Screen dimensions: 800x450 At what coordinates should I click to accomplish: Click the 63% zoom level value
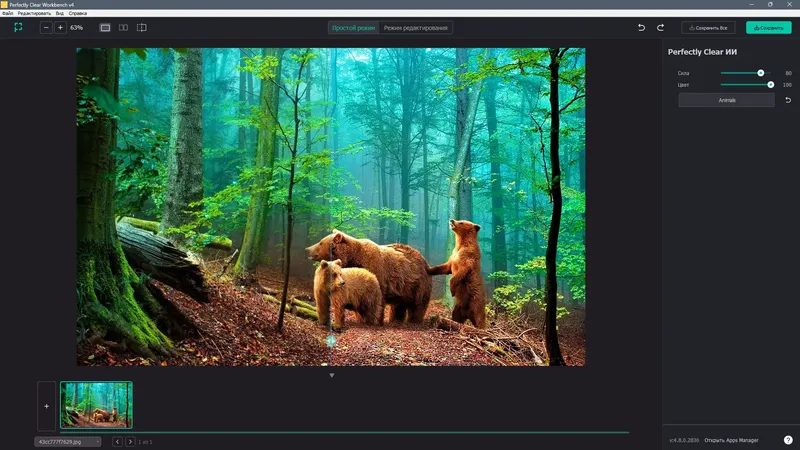pos(77,28)
